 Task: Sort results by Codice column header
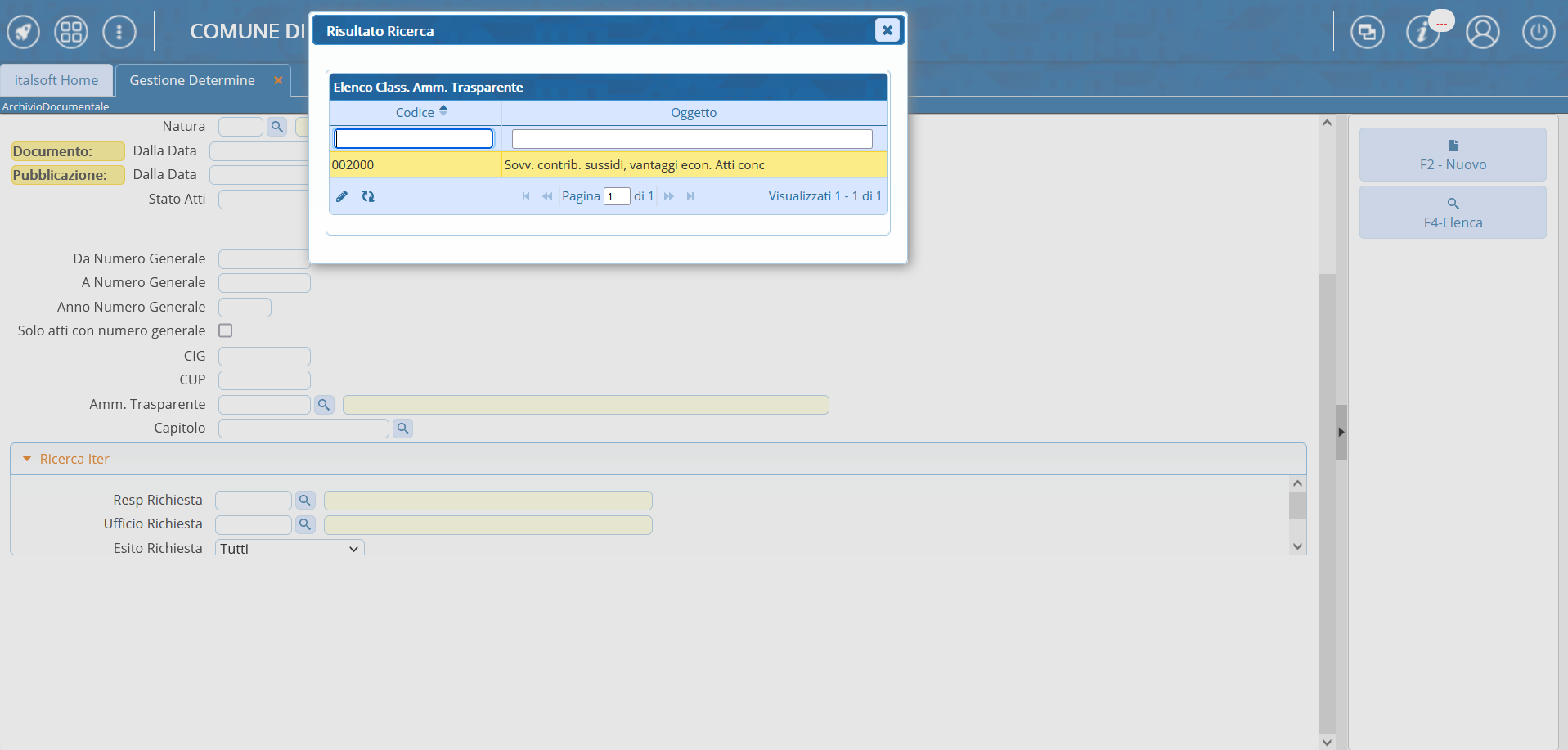(416, 113)
